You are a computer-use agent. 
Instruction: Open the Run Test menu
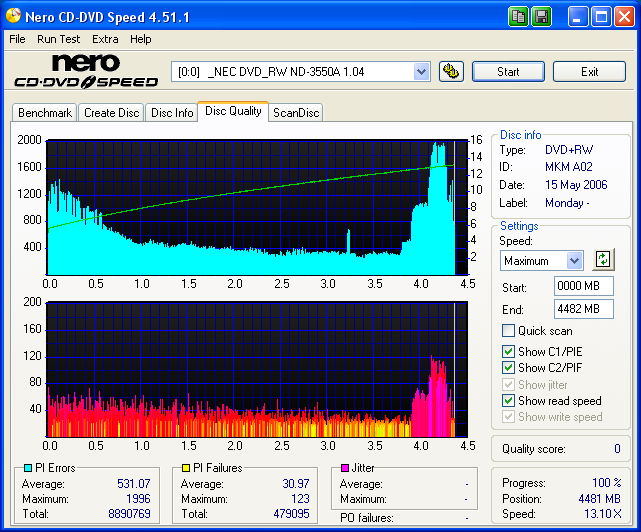tap(58, 39)
